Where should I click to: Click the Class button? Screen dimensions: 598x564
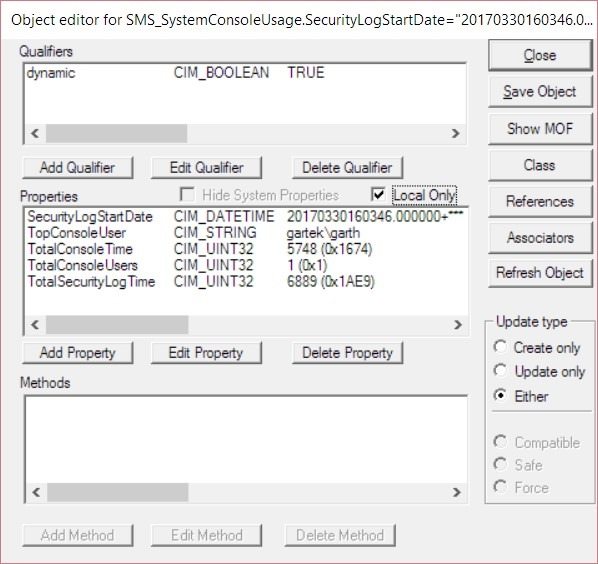coord(540,165)
